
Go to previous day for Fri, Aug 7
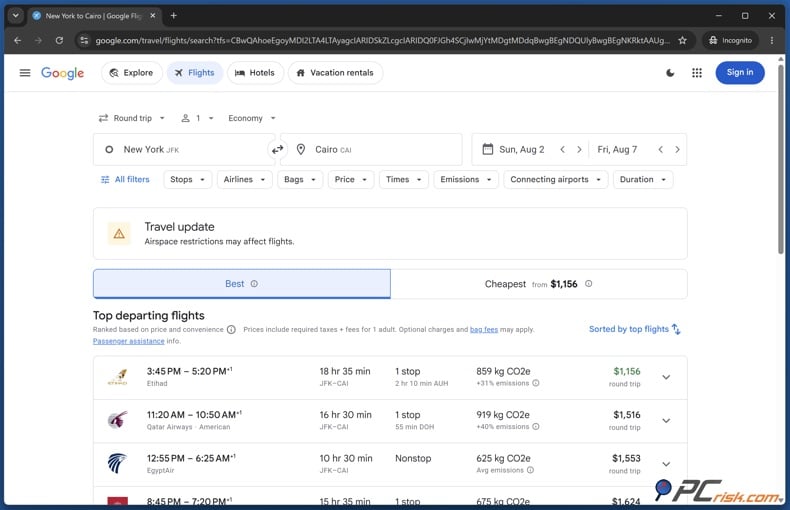coord(661,150)
